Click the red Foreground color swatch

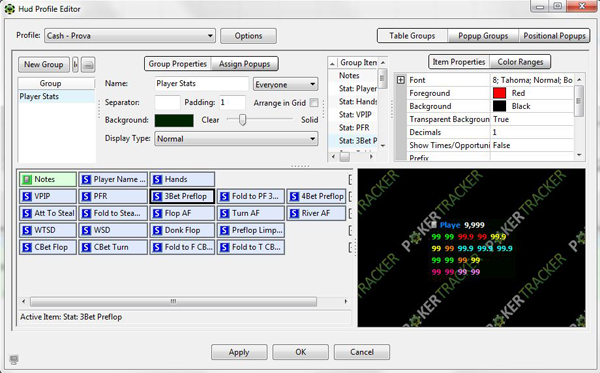pyautogui.click(x=499, y=93)
